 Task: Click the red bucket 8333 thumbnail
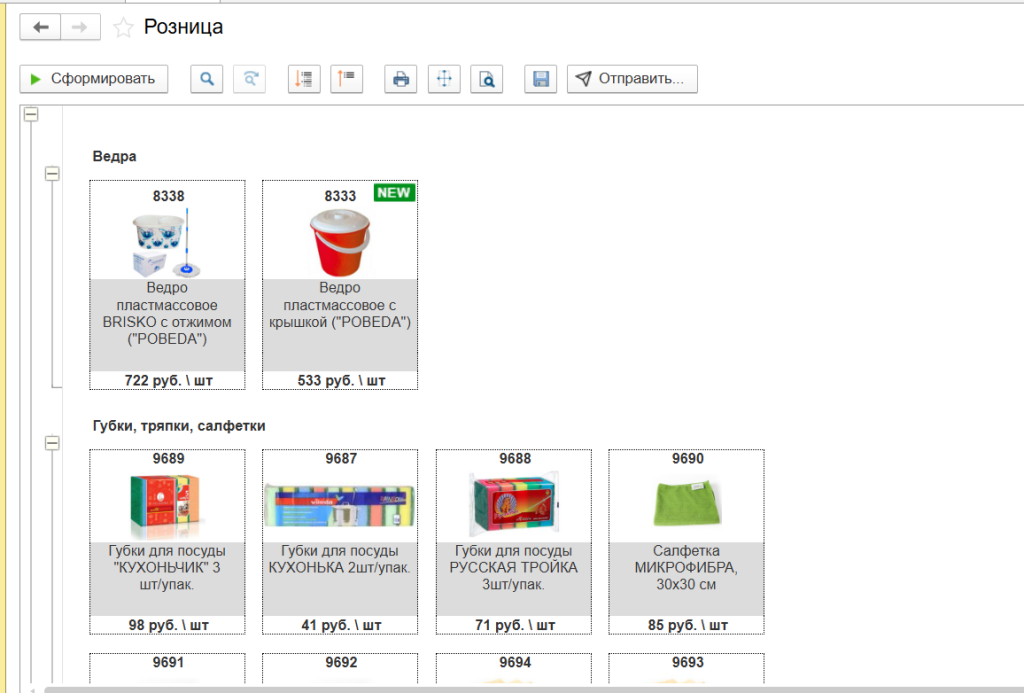339,242
